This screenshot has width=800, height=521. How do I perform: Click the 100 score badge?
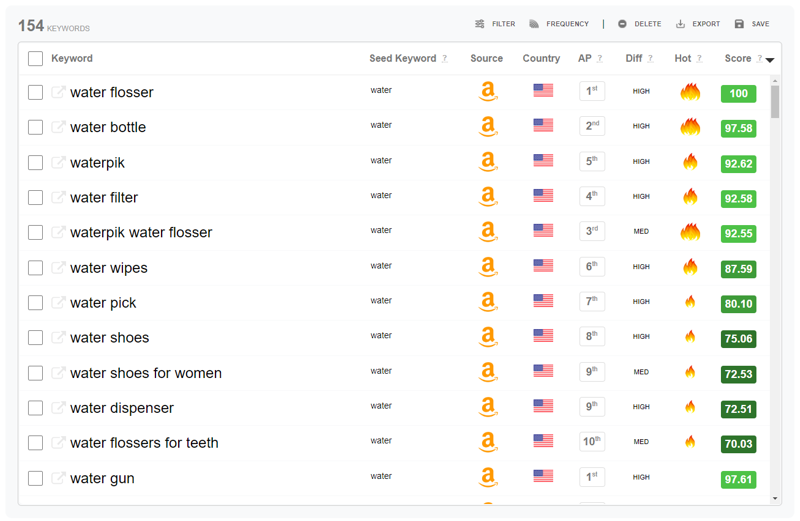click(738, 93)
